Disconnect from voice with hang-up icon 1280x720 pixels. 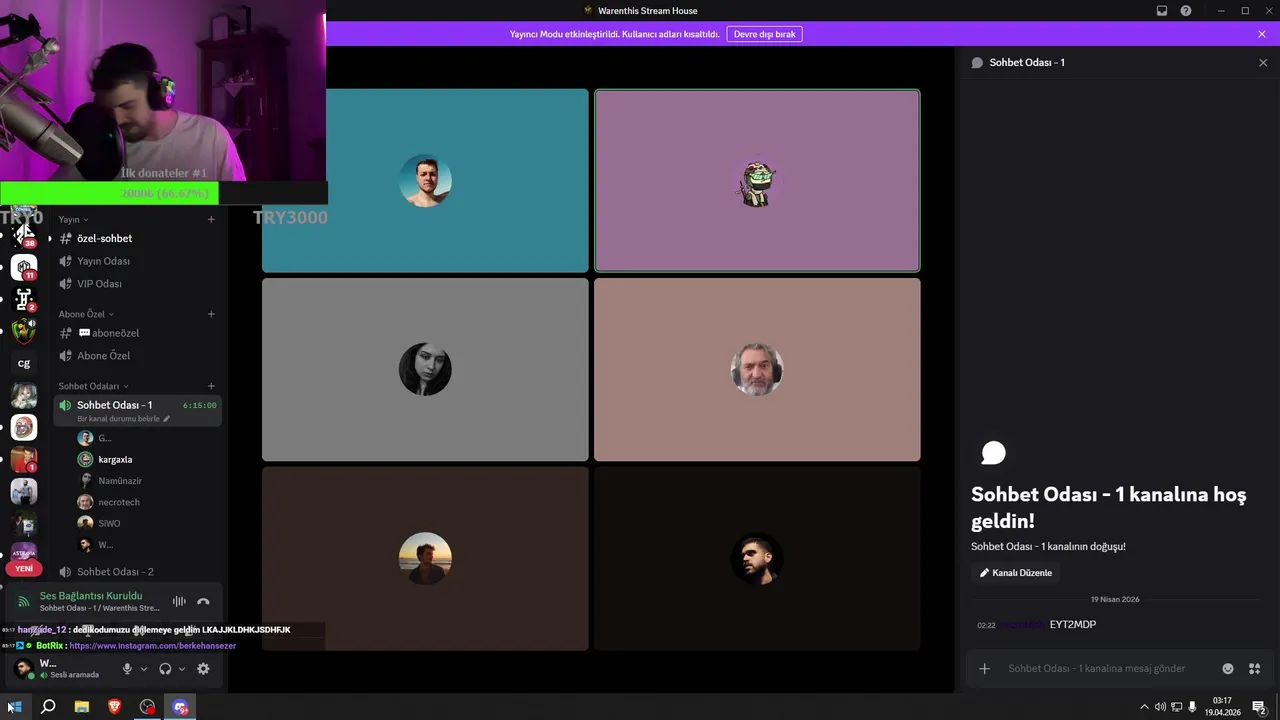click(x=203, y=601)
